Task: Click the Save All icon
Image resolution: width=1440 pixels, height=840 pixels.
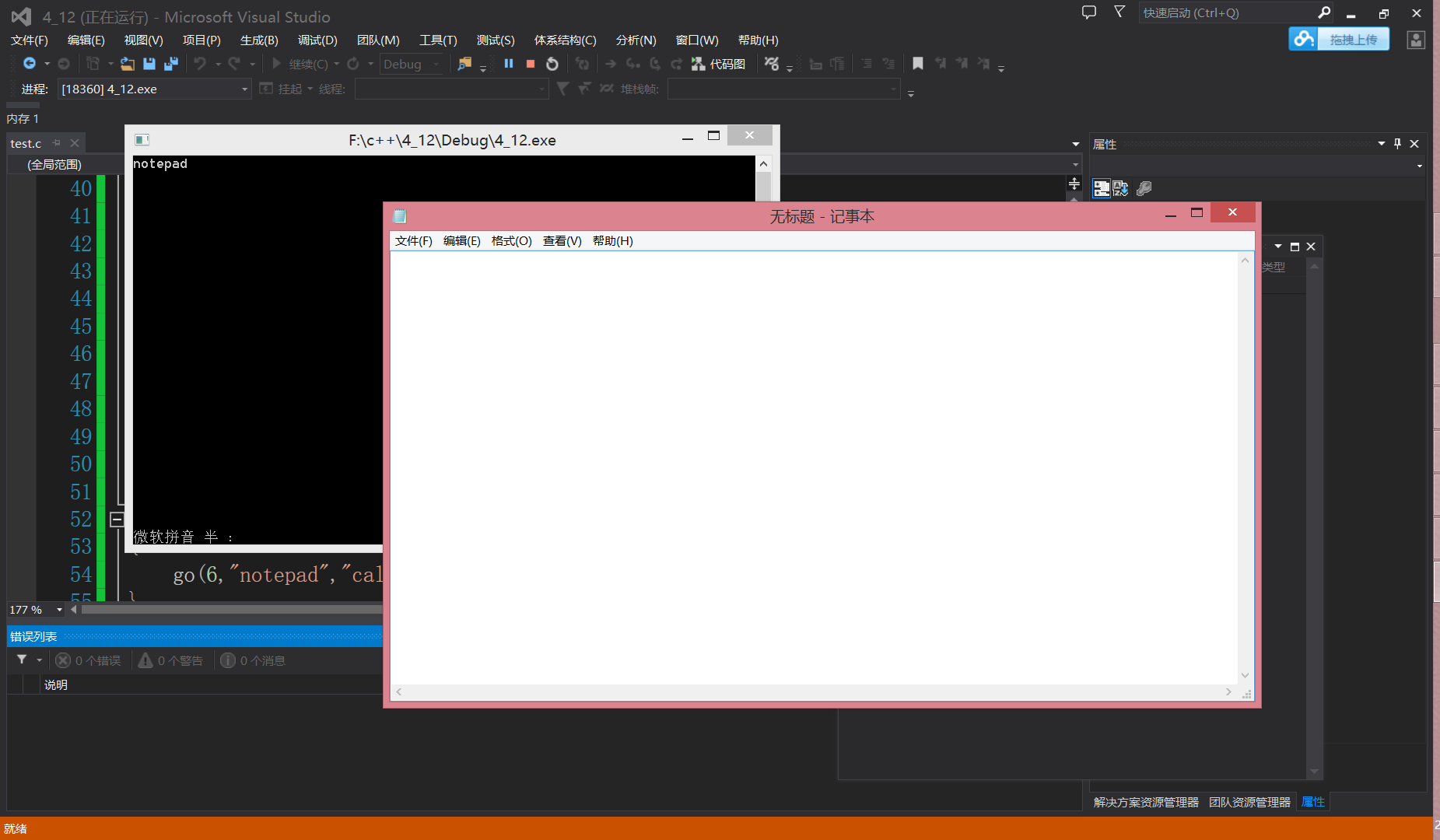Action: pyautogui.click(x=171, y=64)
